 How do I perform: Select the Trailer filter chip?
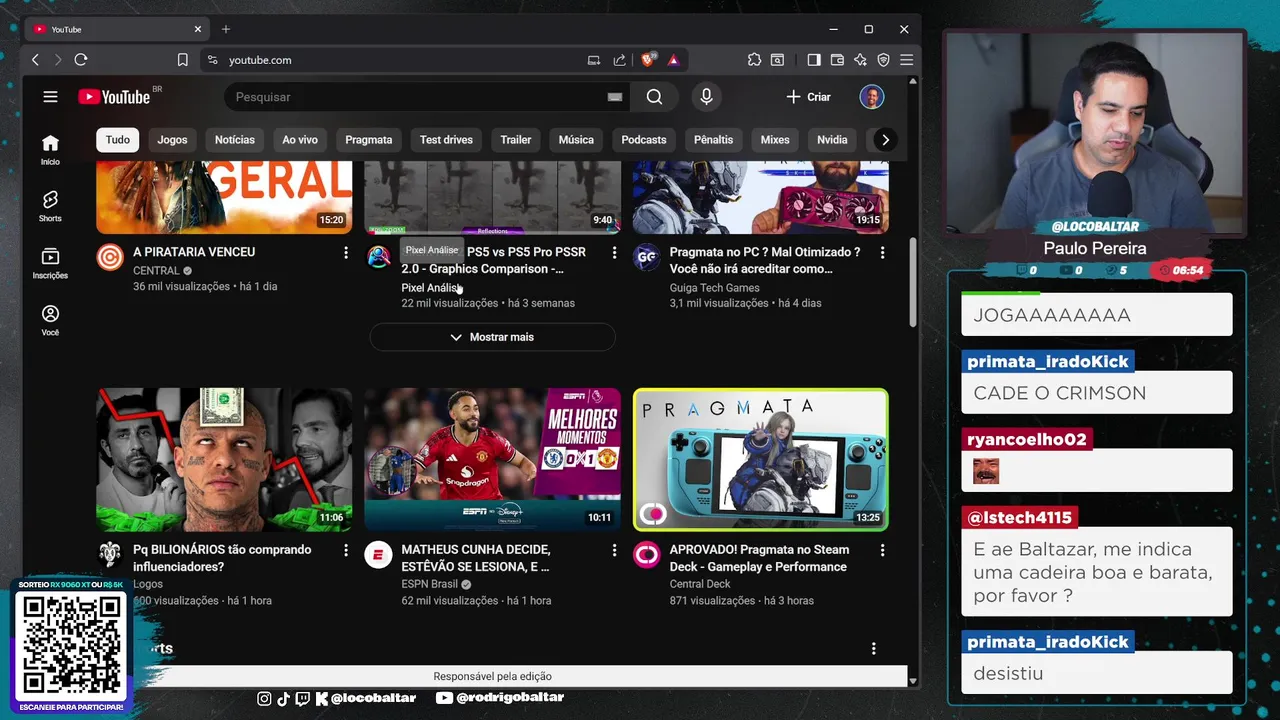516,140
